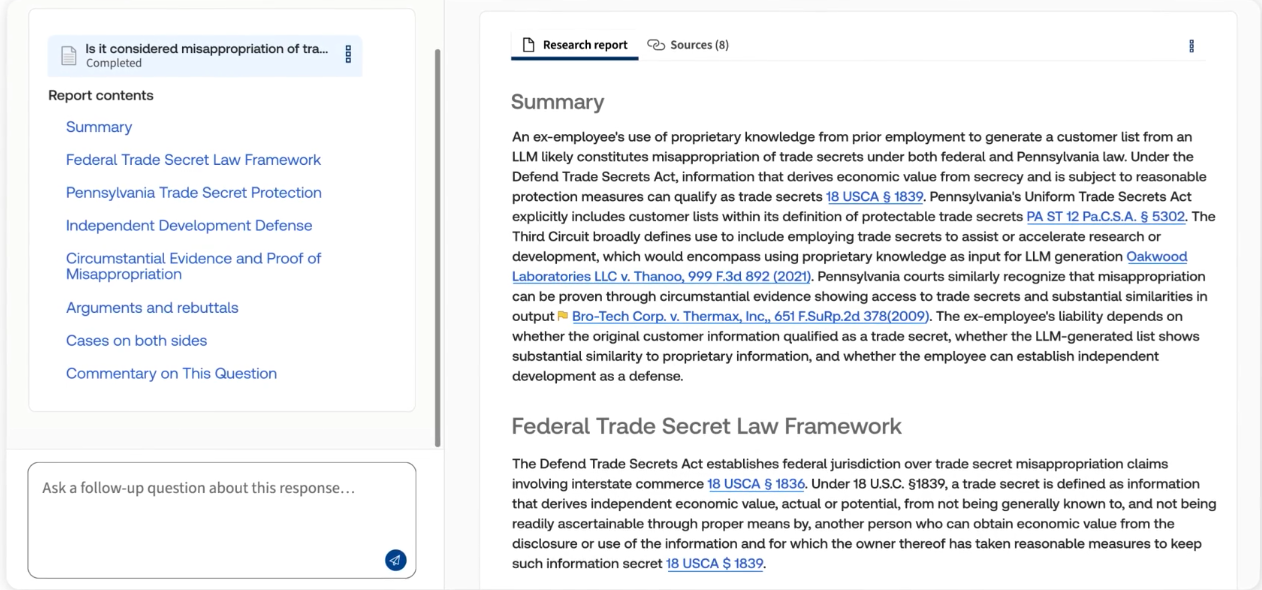Screen dimensions: 1262x590
Task: Select the Research report tab
Action: coord(584,45)
